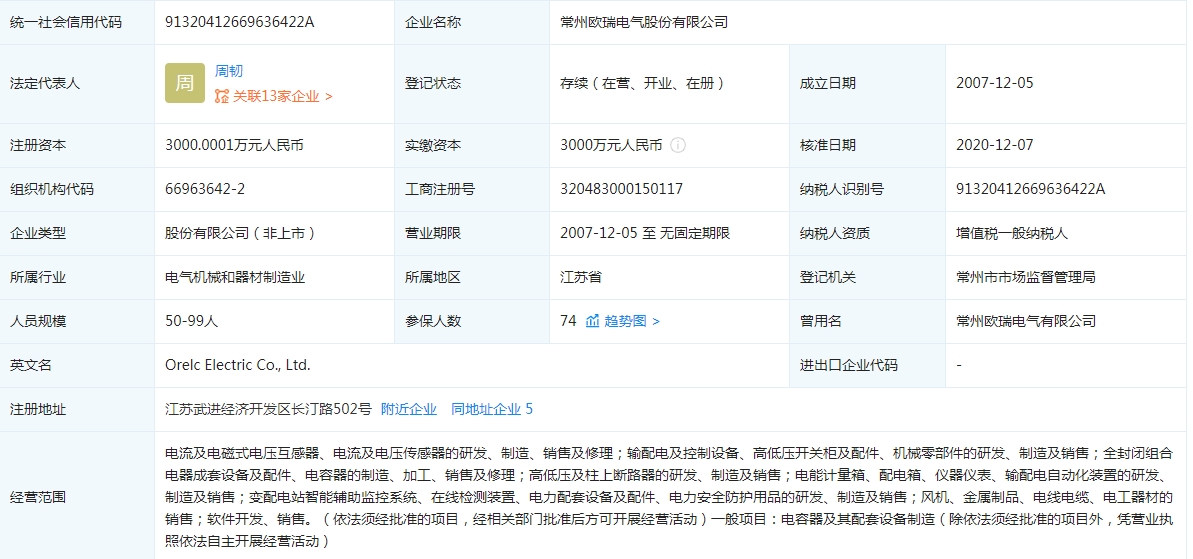Open the 附近企业 nearby companies link
The image size is (1193, 559).
point(409,409)
